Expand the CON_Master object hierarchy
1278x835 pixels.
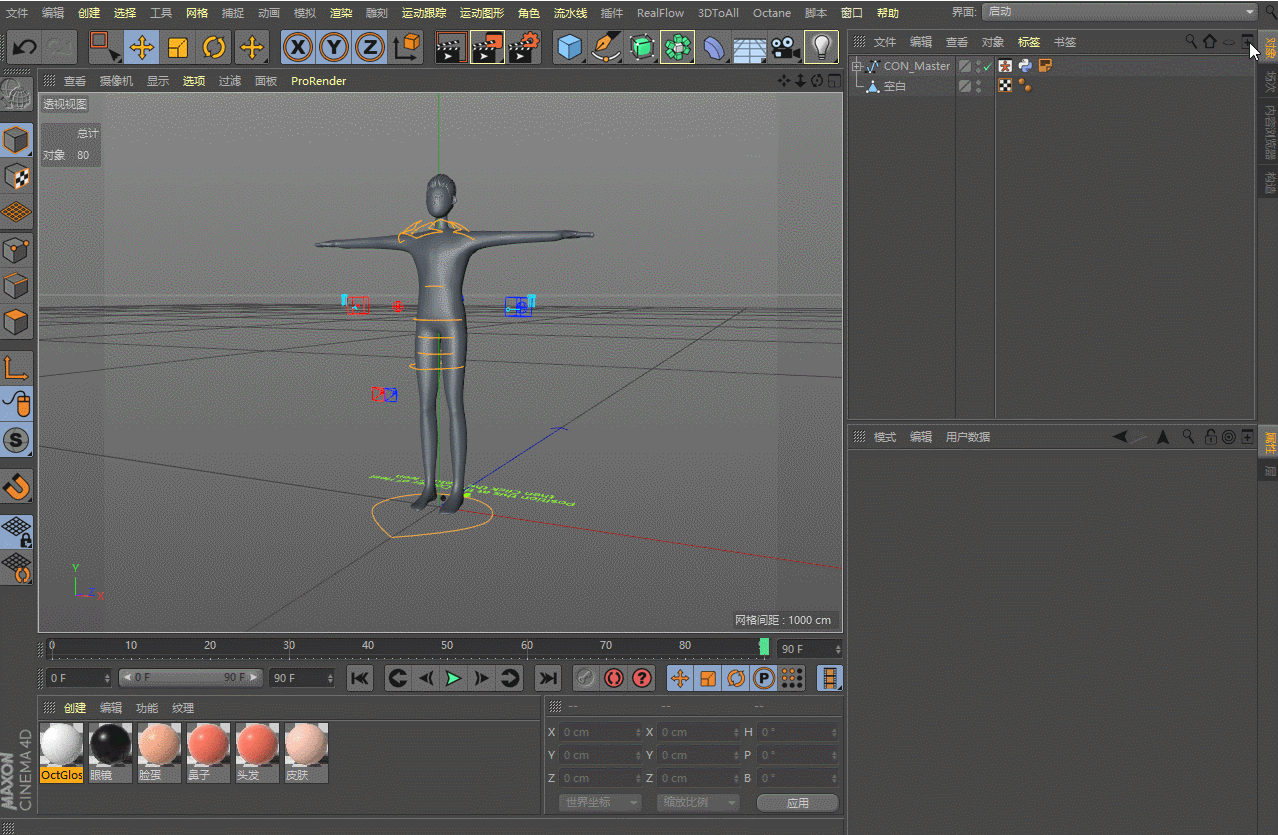(856, 67)
